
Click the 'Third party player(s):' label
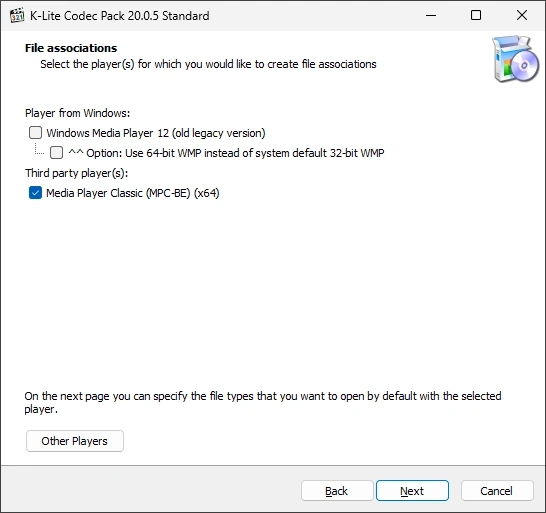pyautogui.click(x=77, y=173)
